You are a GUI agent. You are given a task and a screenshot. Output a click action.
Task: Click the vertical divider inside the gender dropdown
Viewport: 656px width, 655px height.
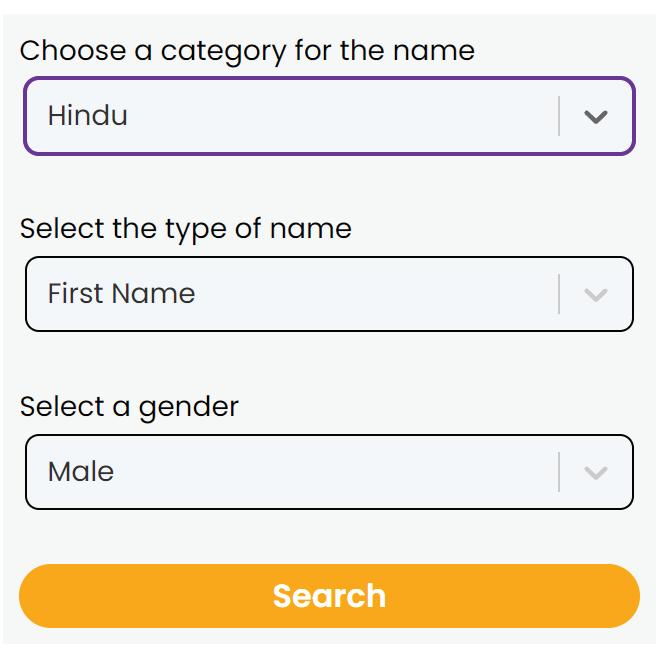(559, 472)
